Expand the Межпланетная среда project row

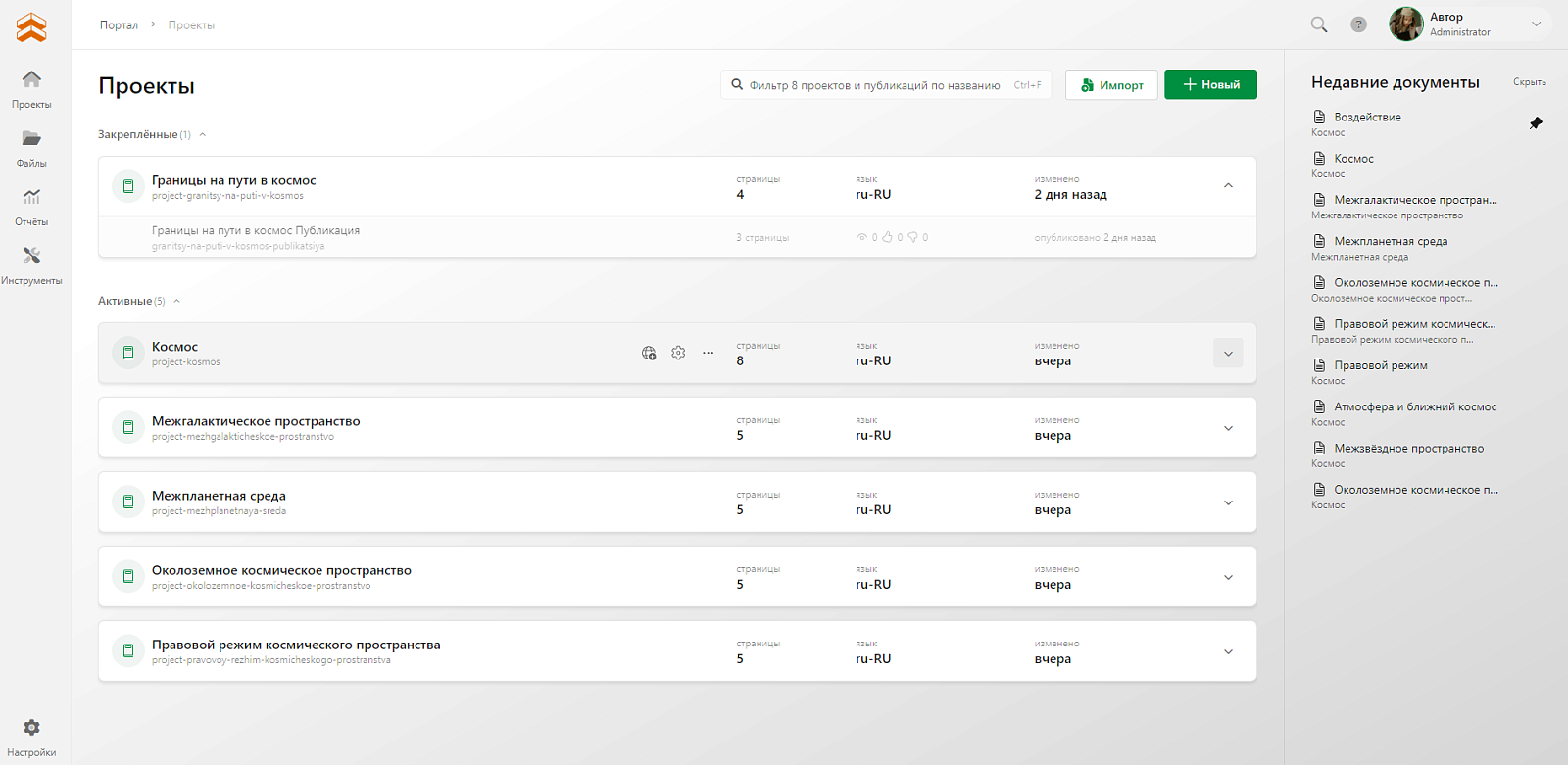[1228, 502]
